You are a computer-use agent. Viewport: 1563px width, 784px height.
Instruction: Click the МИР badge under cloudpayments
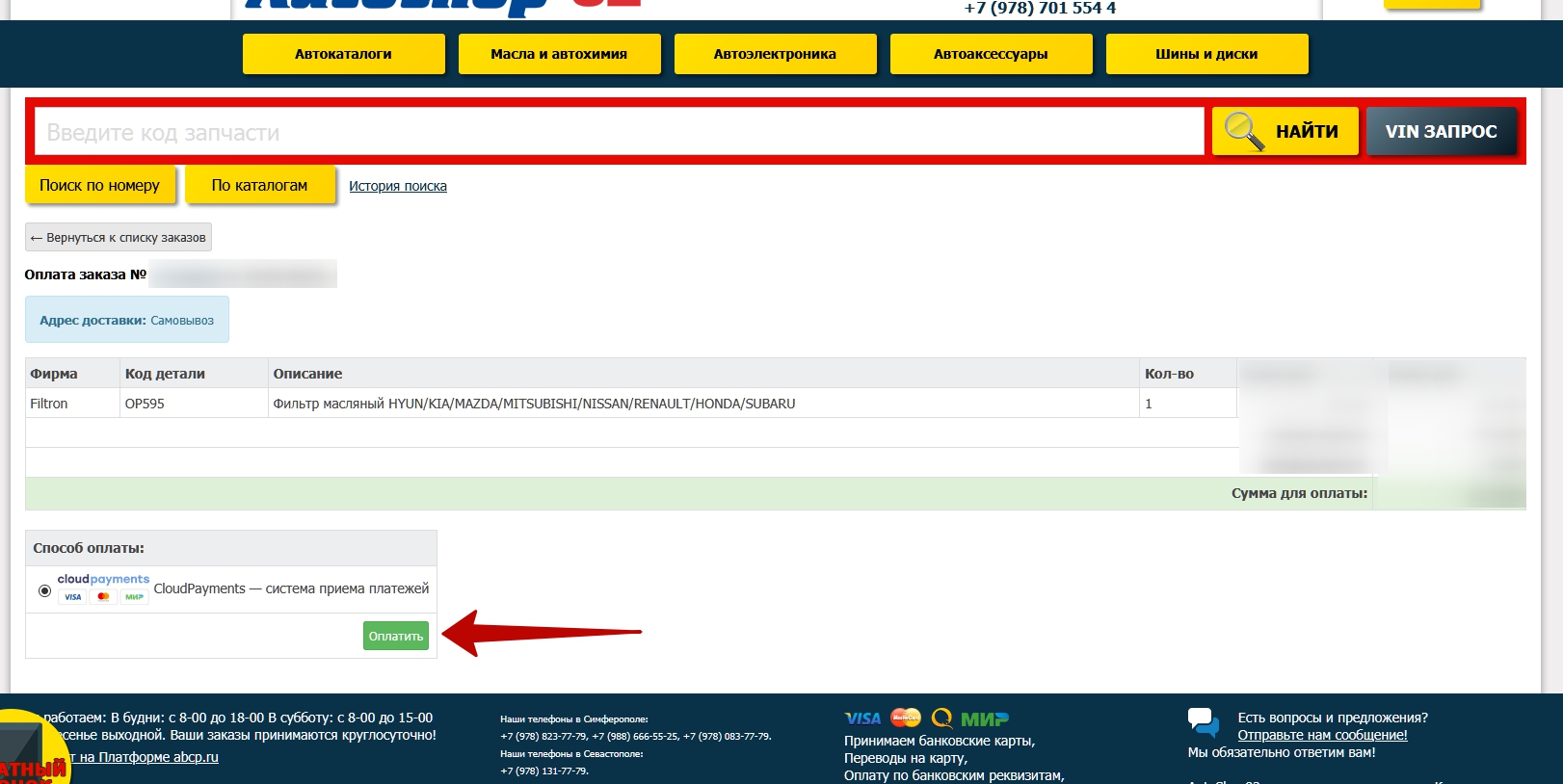coord(134,597)
